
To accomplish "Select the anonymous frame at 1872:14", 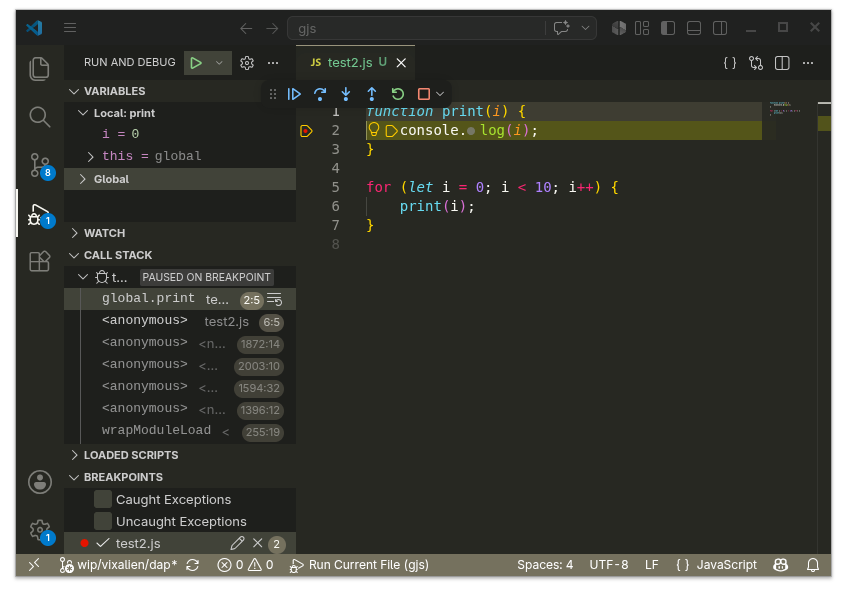I will coord(180,343).
